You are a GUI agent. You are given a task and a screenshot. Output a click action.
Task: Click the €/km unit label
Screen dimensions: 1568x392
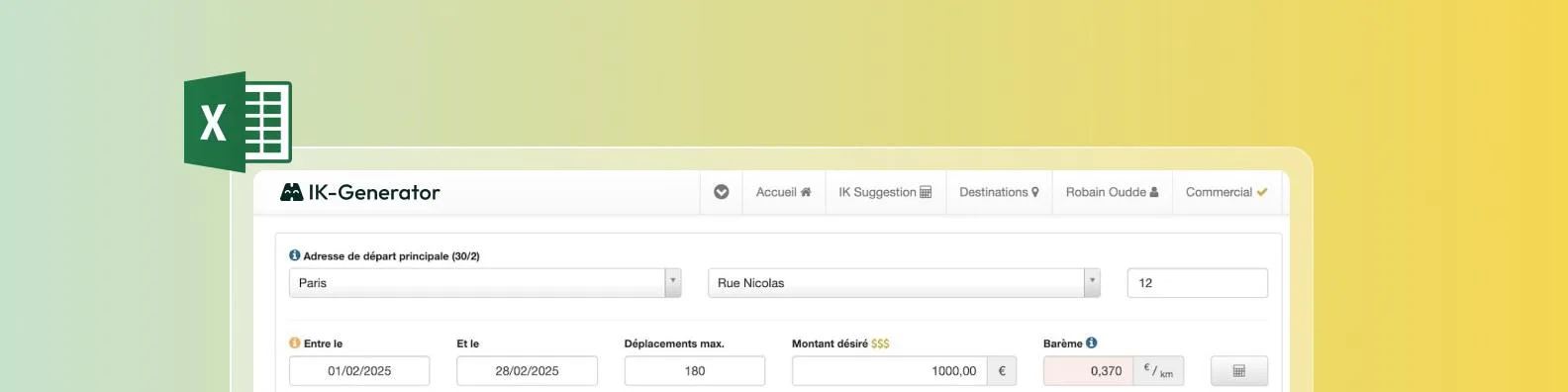[x=1158, y=371]
